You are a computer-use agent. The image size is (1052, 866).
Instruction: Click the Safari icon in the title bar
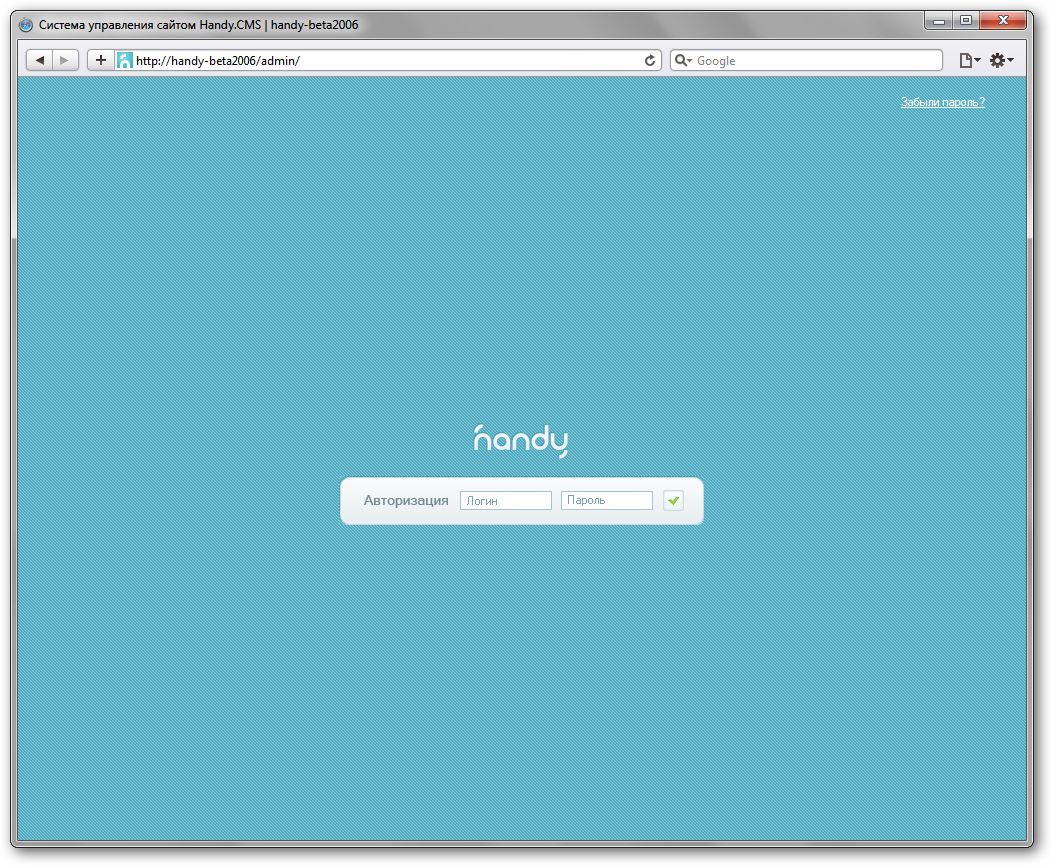[x=26, y=25]
